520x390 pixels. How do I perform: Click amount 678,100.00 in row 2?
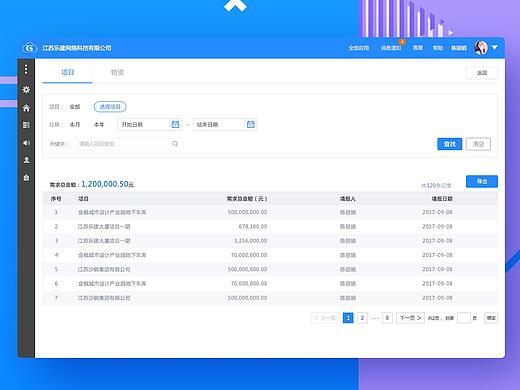253,226
